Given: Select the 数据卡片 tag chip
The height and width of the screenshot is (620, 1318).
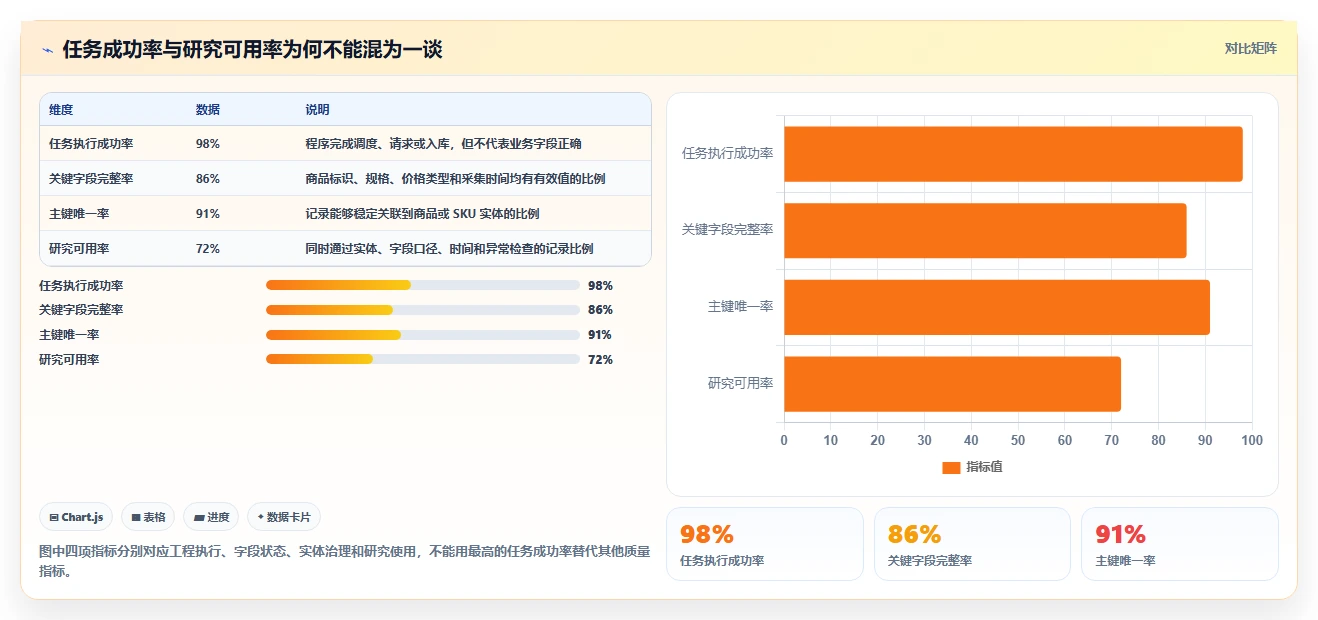Looking at the screenshot, I should 284,517.
